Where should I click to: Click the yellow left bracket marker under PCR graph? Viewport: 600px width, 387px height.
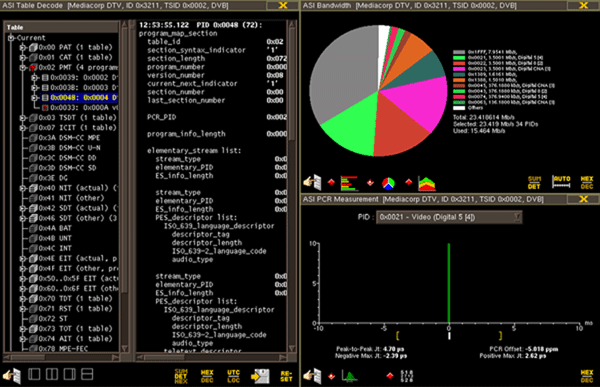(398, 336)
